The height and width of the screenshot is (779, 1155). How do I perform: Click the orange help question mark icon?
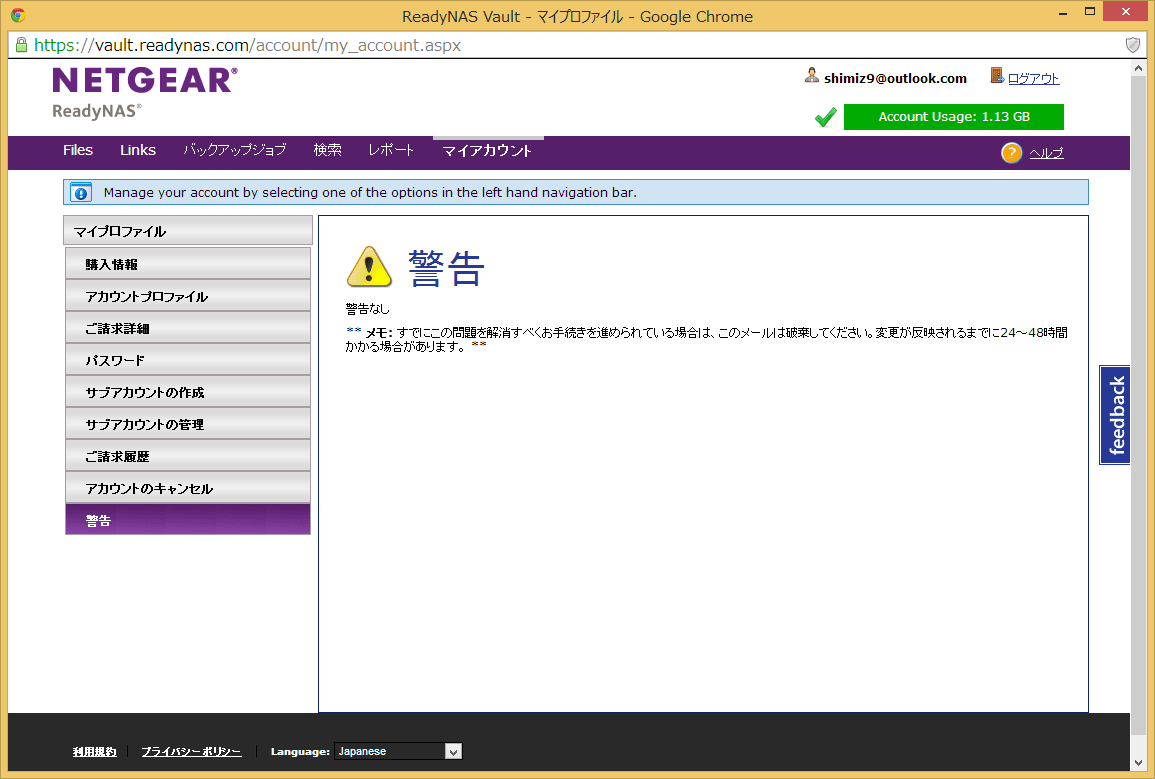click(x=1011, y=152)
